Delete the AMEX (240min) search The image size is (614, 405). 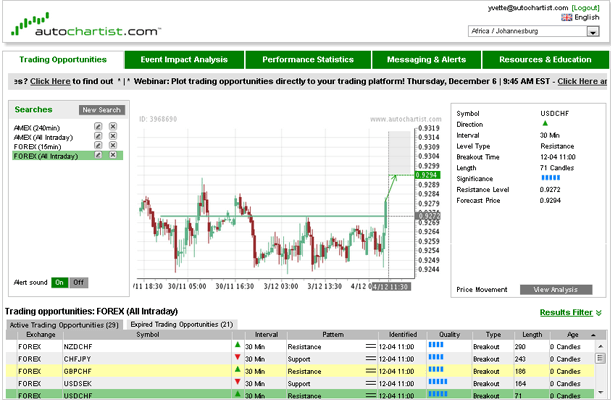click(113, 128)
